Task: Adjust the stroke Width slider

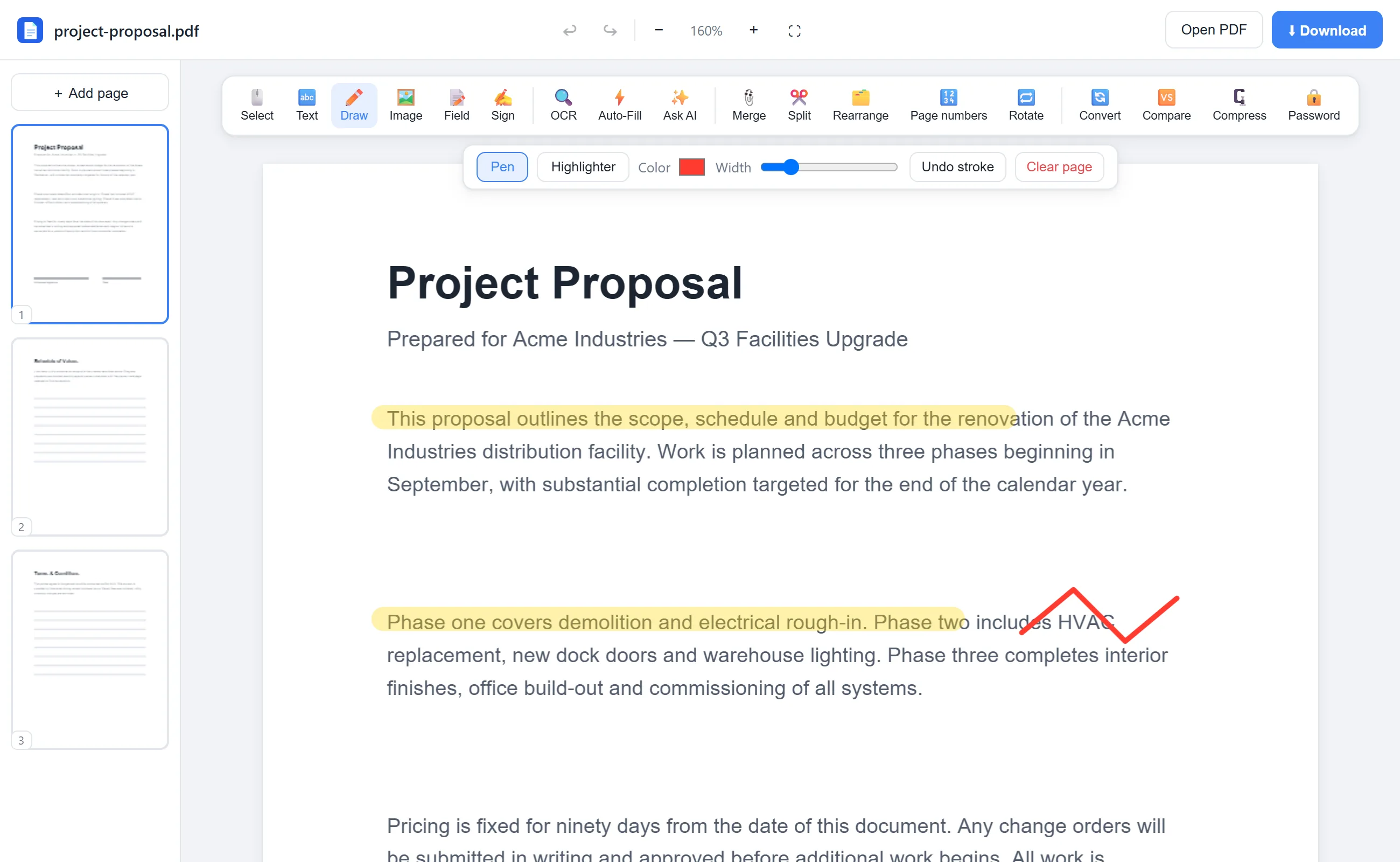Action: click(829, 167)
